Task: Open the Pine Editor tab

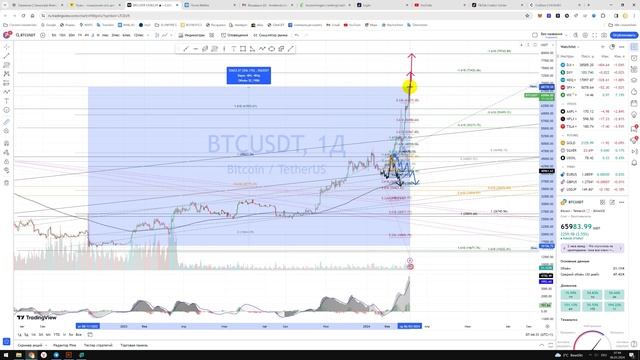Action: point(64,345)
